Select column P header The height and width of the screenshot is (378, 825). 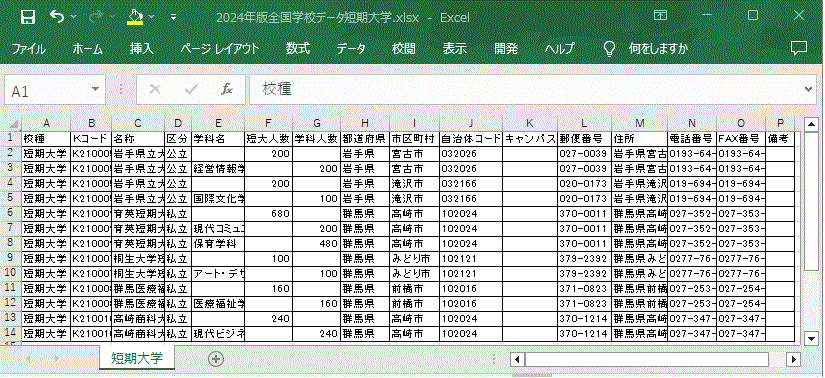[x=780, y=124]
